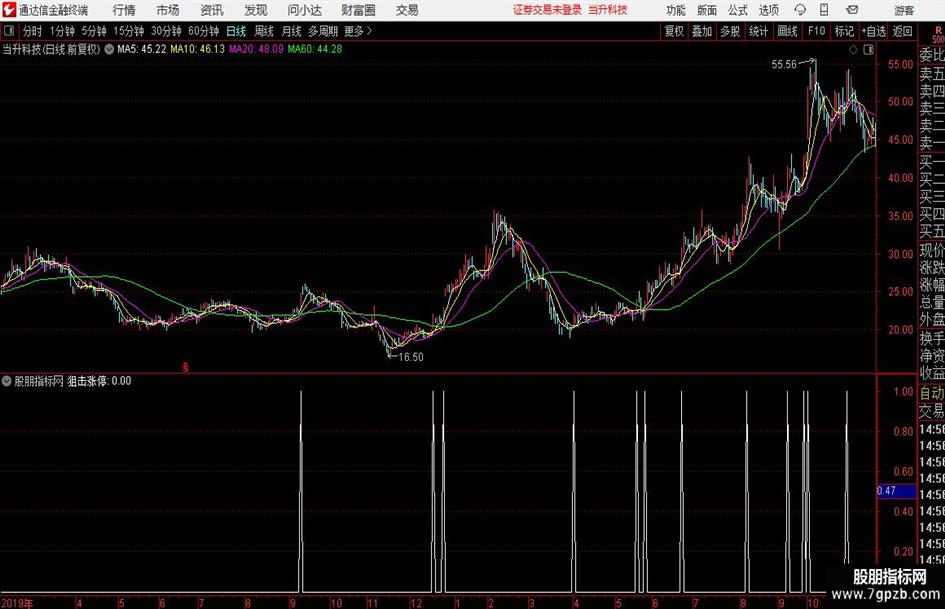Click 狙击涨停: 0.00 indicator label

(99, 381)
